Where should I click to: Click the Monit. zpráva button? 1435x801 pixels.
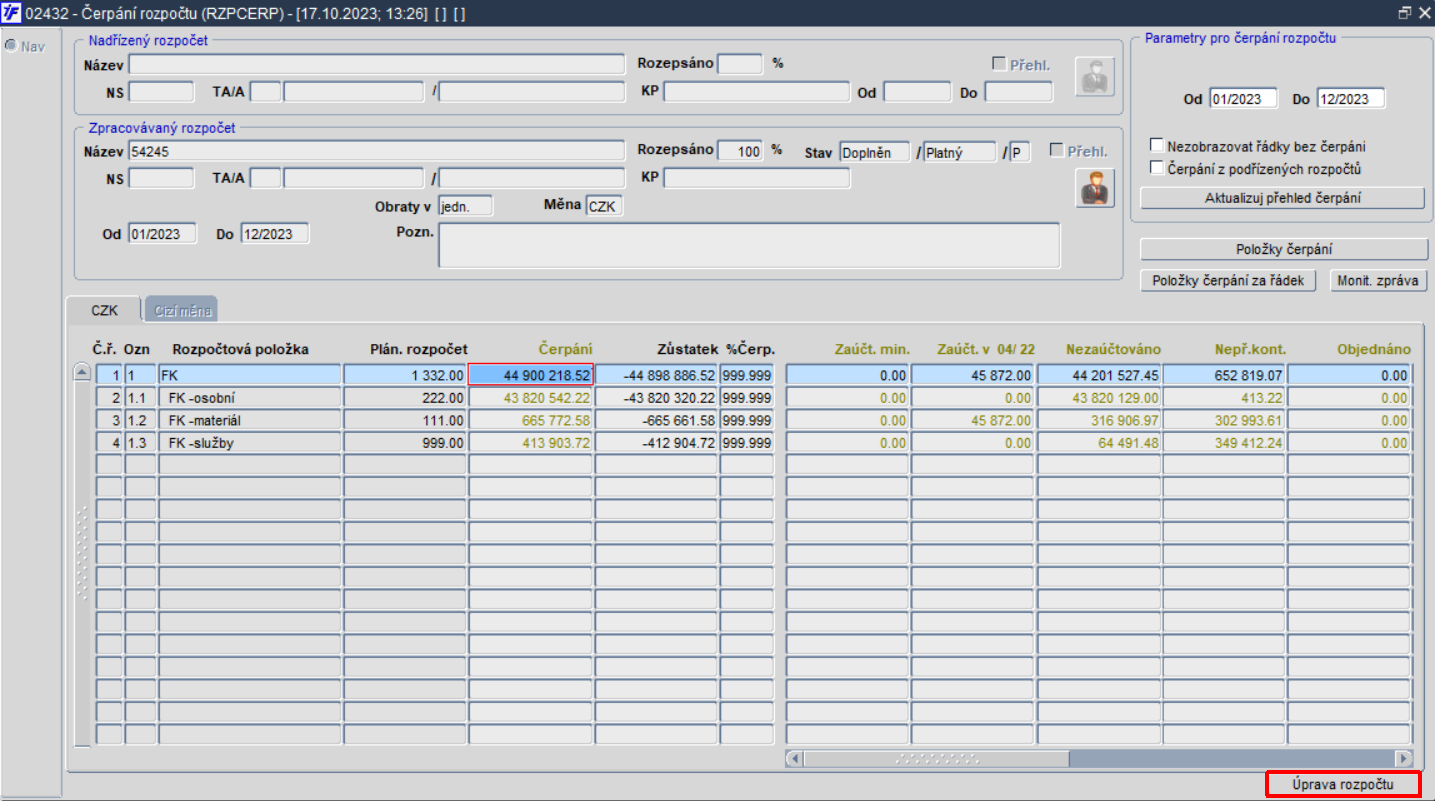coord(1378,281)
